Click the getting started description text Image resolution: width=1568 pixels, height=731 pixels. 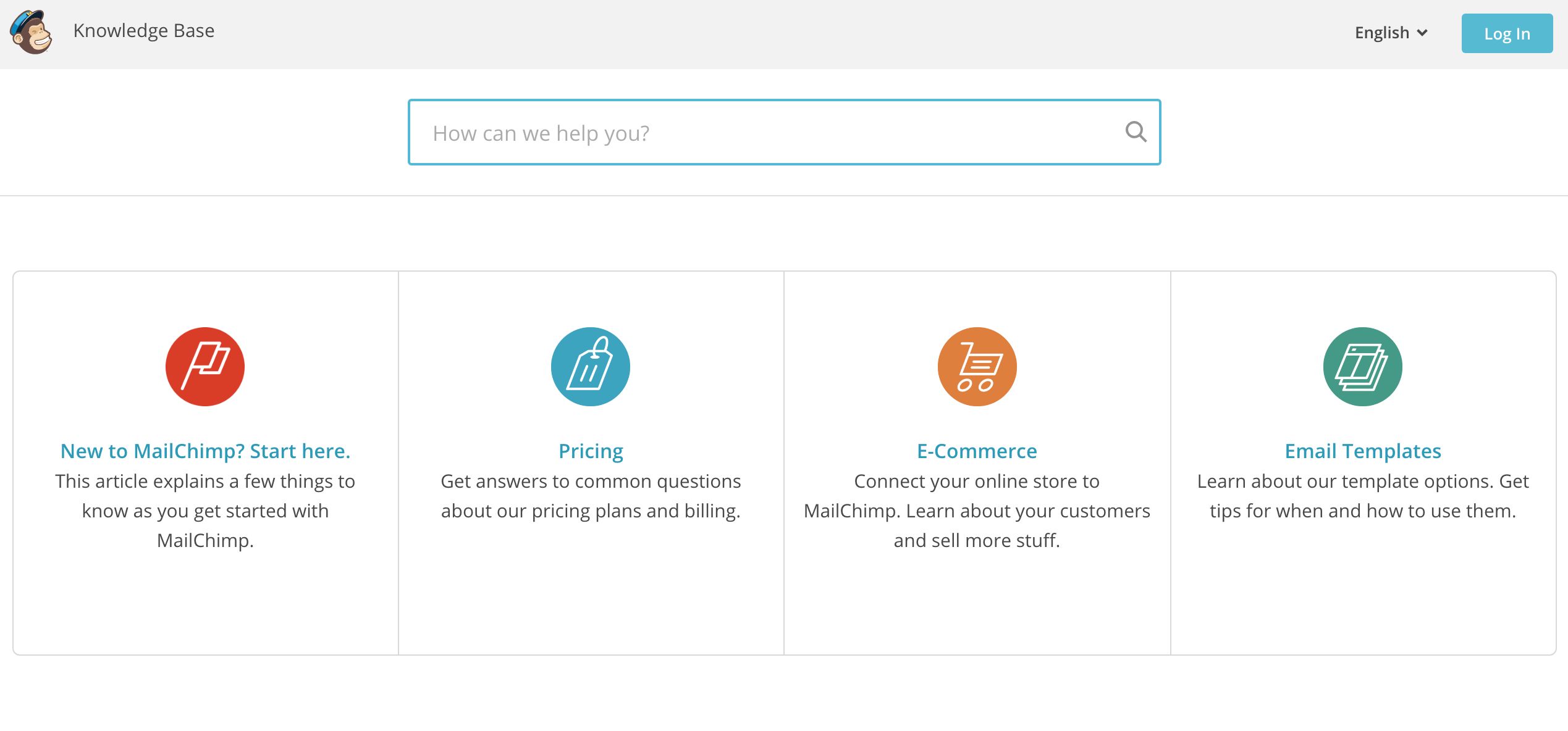point(205,511)
